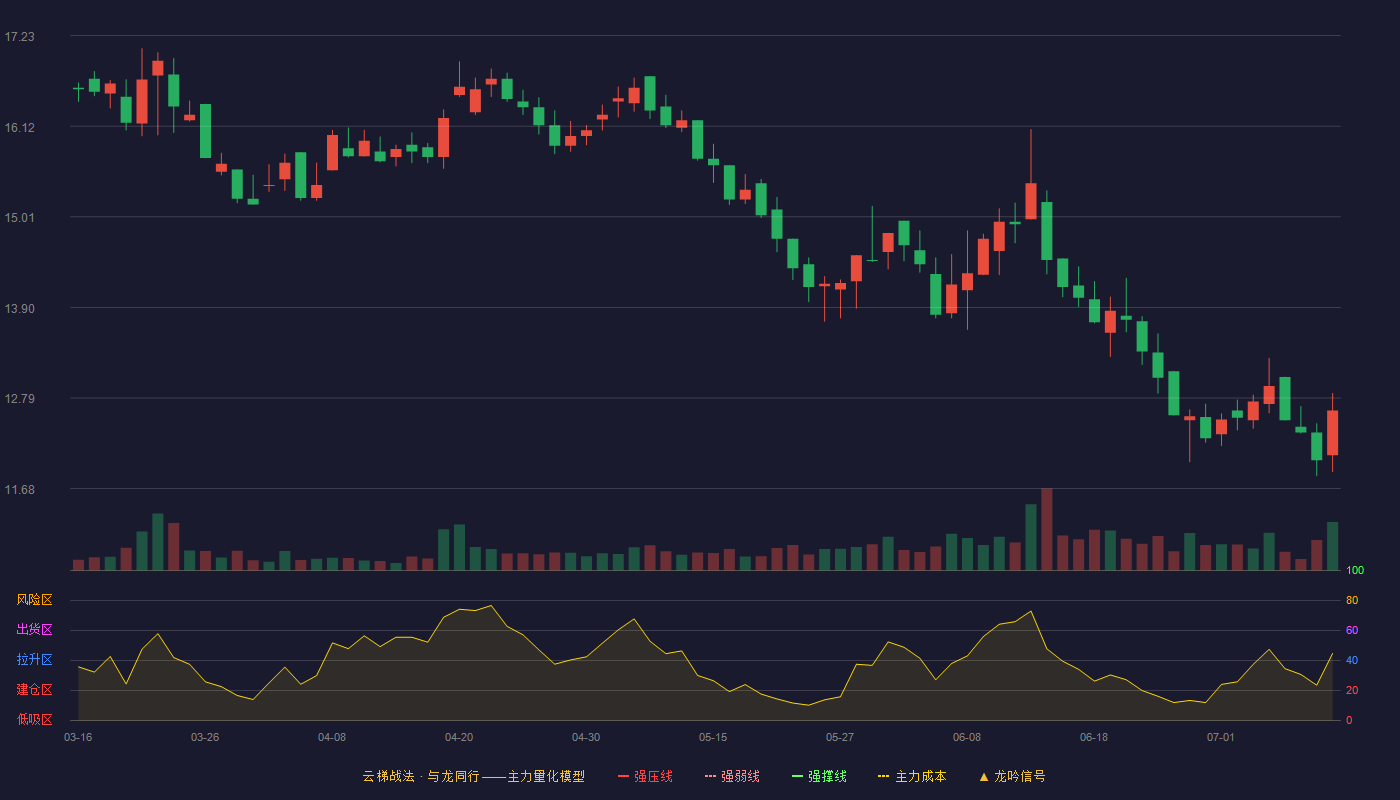Click the 06-08 date label
Image resolution: width=1400 pixels, height=800 pixels.
point(967,737)
